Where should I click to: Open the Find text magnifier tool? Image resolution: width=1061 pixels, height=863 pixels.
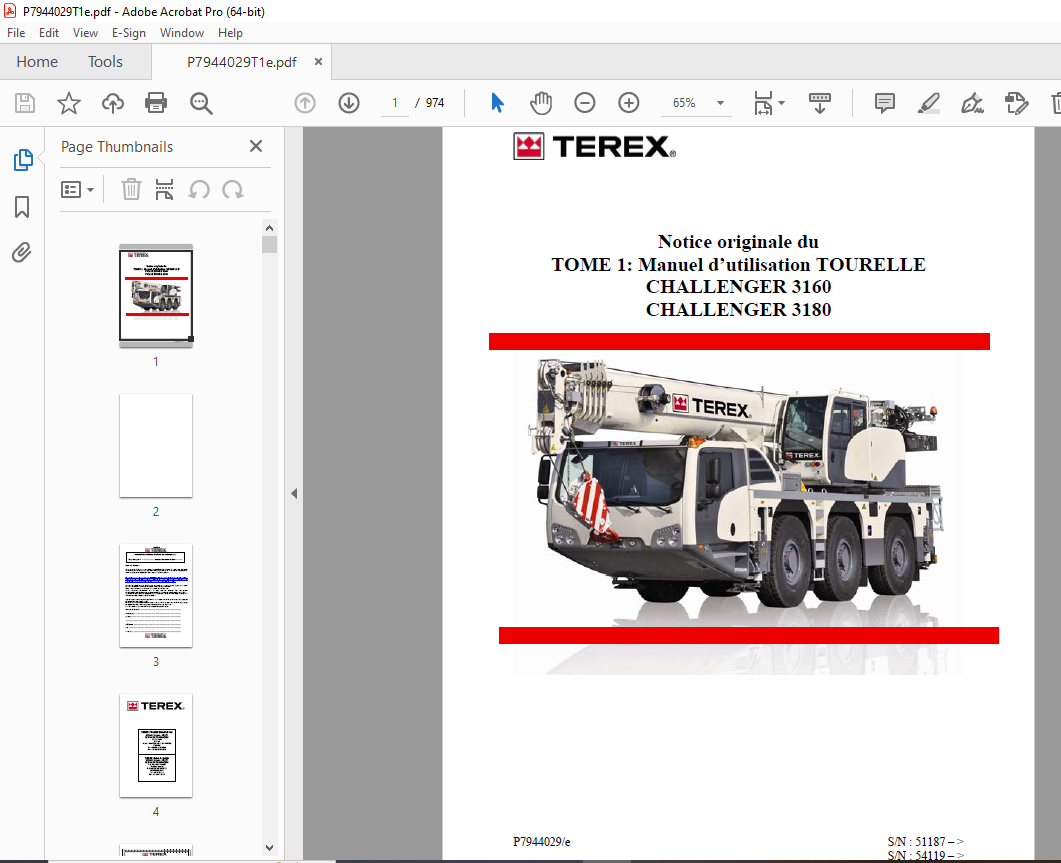tap(201, 103)
